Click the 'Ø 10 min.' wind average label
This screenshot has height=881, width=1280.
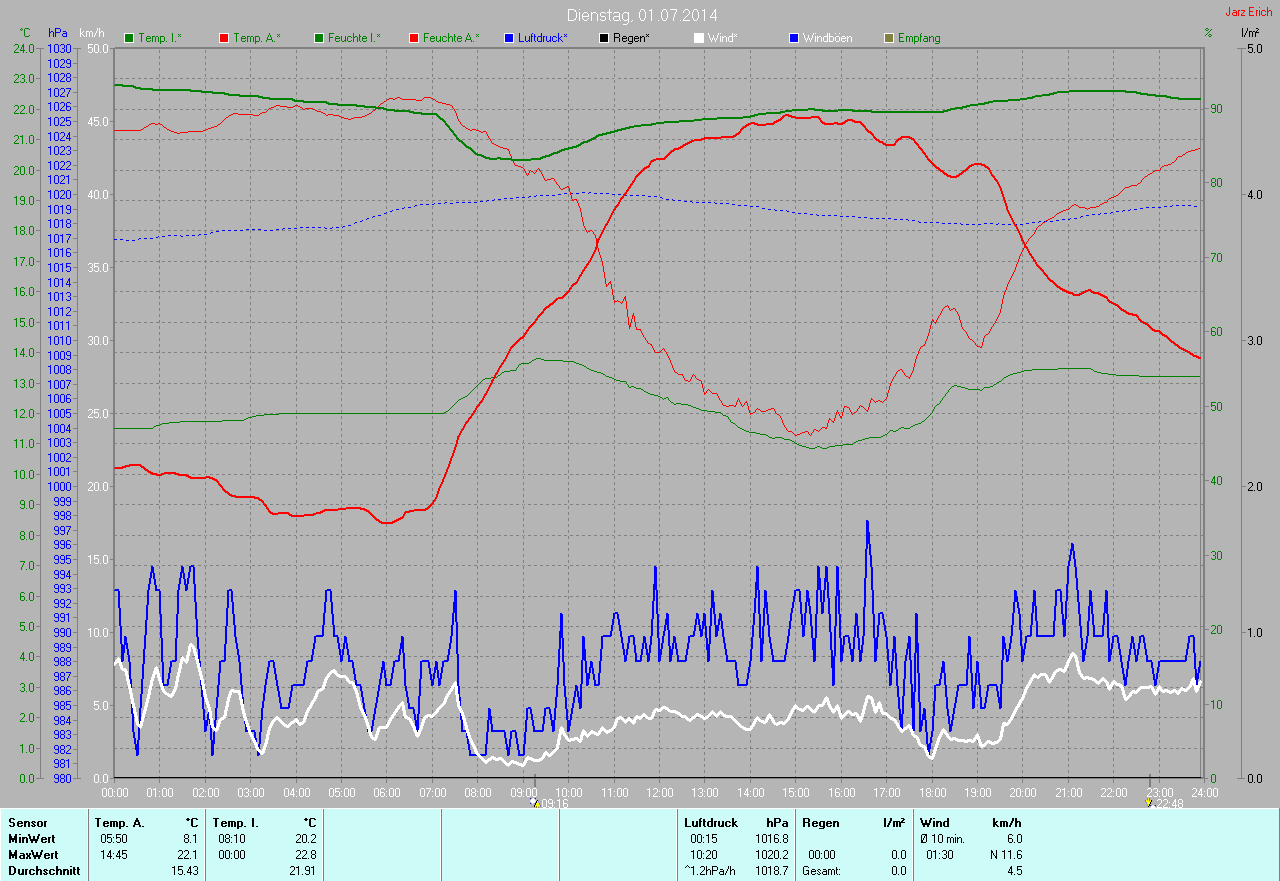944,839
